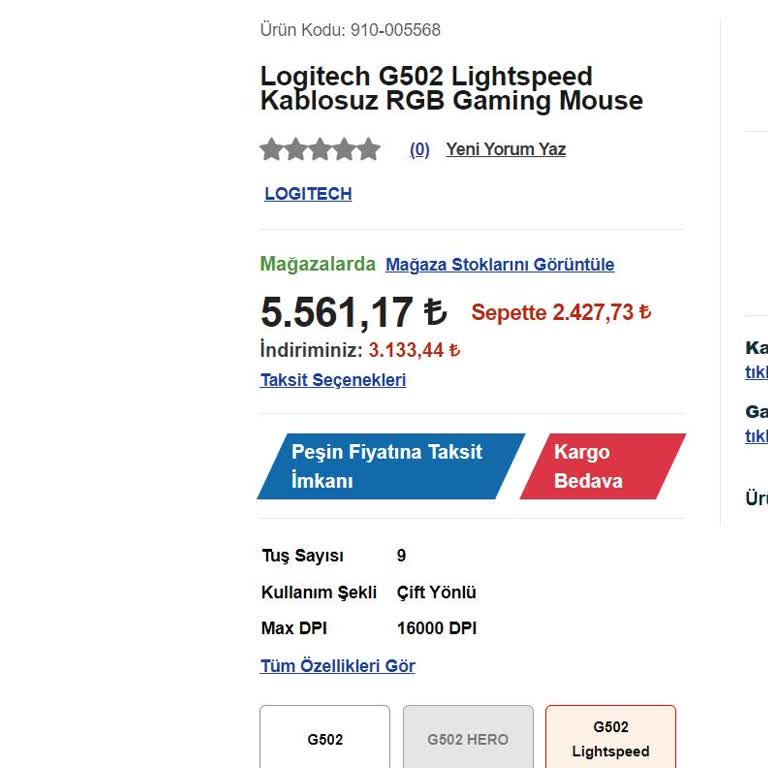The width and height of the screenshot is (768, 768).
Task: Select the G502 HERO variant option
Action: coord(468,739)
